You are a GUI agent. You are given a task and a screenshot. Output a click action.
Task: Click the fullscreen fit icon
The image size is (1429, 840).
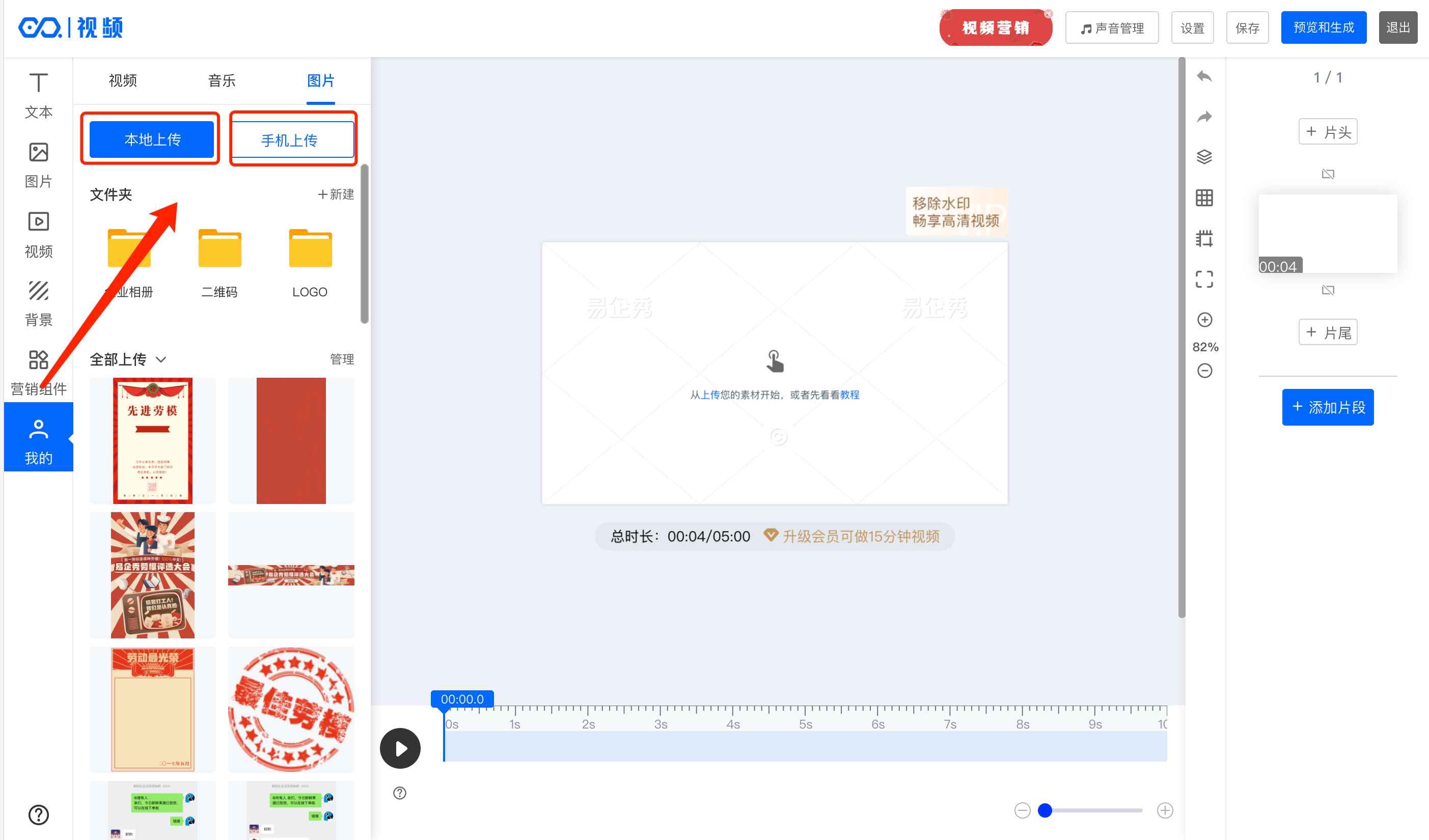1204,279
